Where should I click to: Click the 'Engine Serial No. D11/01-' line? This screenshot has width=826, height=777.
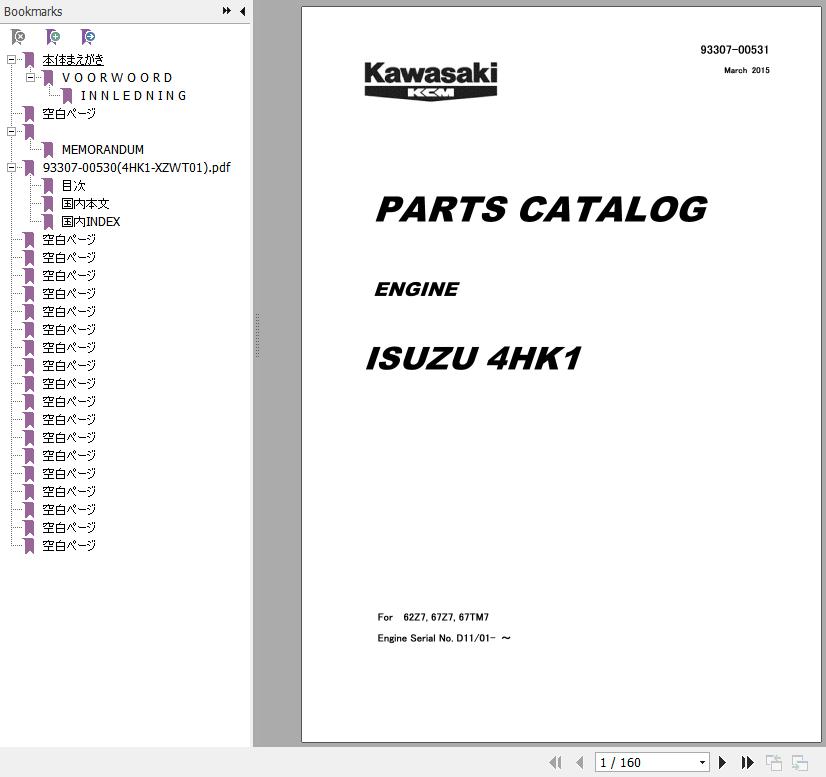444,638
